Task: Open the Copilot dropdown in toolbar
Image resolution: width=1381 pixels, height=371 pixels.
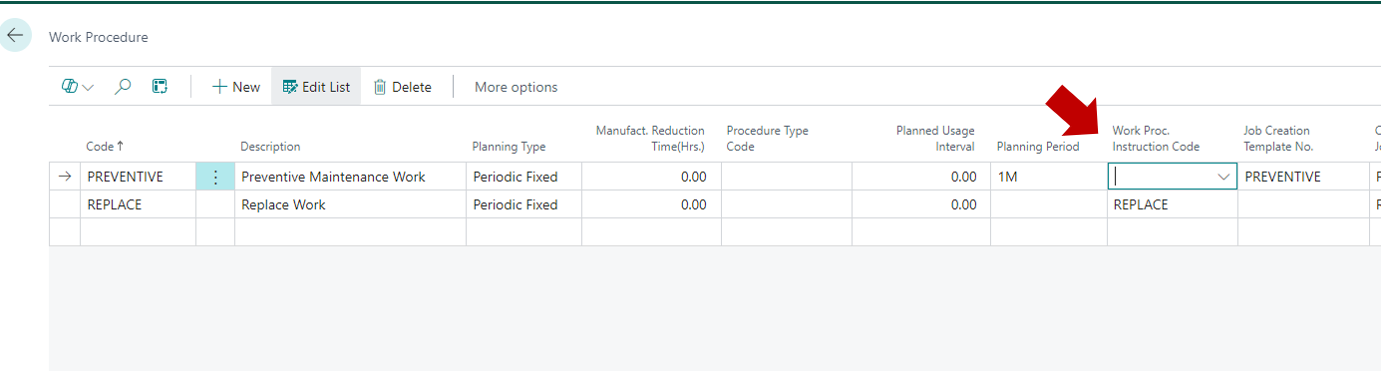Action: coord(78,87)
